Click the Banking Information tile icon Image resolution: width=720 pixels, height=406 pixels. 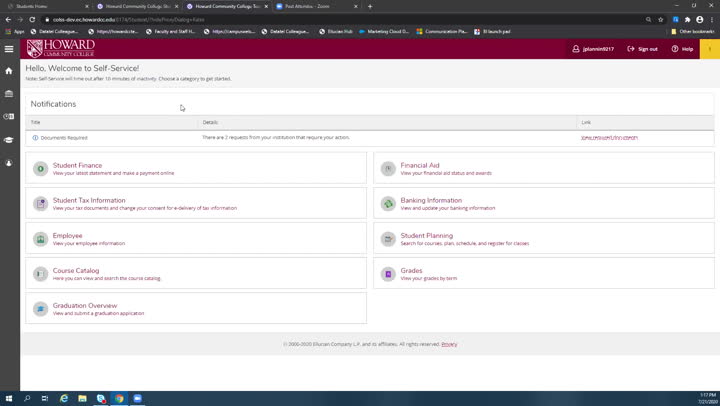point(388,204)
